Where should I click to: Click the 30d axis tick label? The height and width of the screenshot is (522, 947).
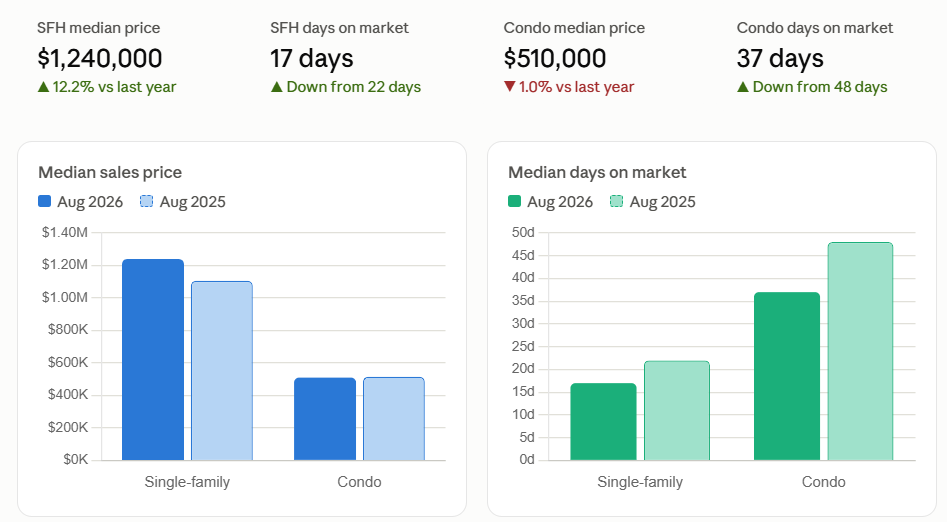(x=523, y=323)
